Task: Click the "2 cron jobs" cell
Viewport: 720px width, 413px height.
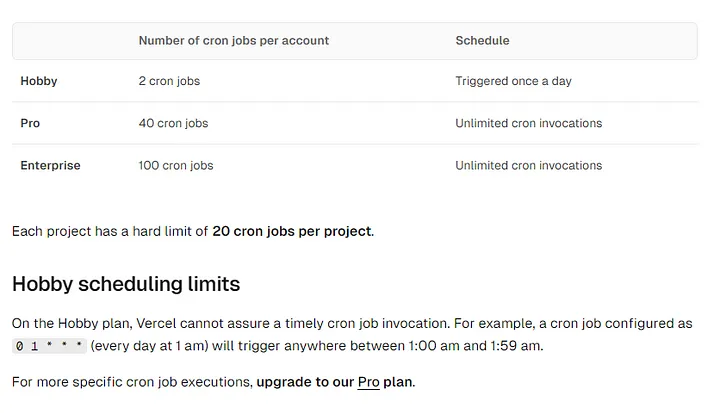Action: click(168, 81)
